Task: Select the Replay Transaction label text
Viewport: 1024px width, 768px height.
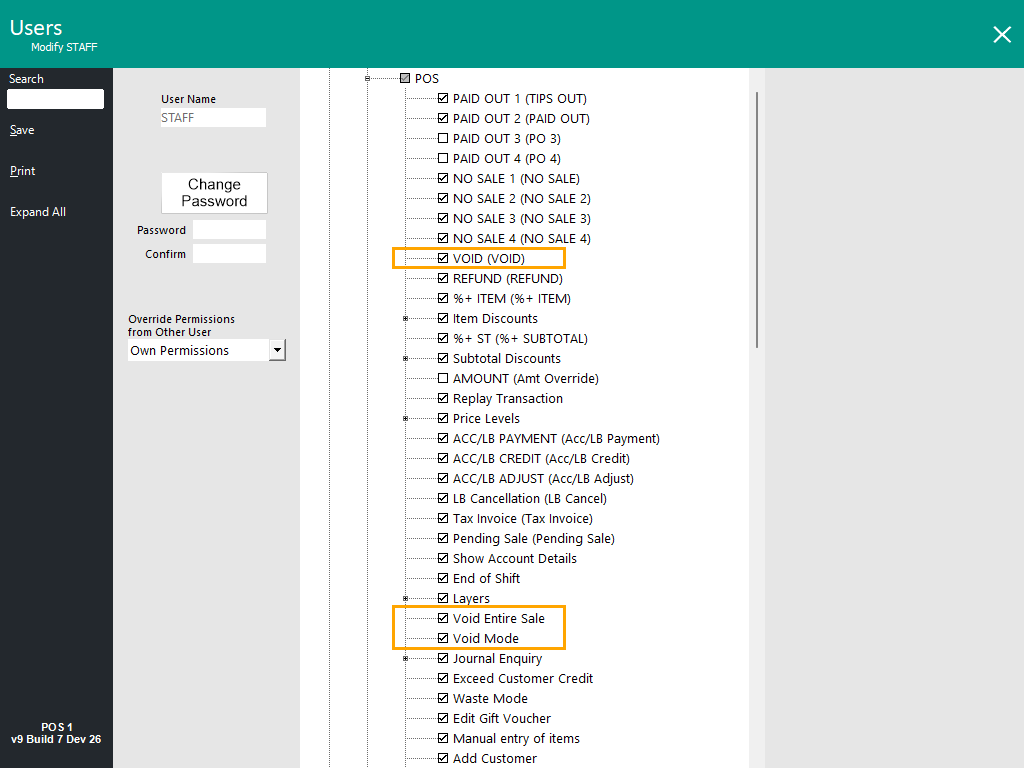Action: [x=507, y=398]
